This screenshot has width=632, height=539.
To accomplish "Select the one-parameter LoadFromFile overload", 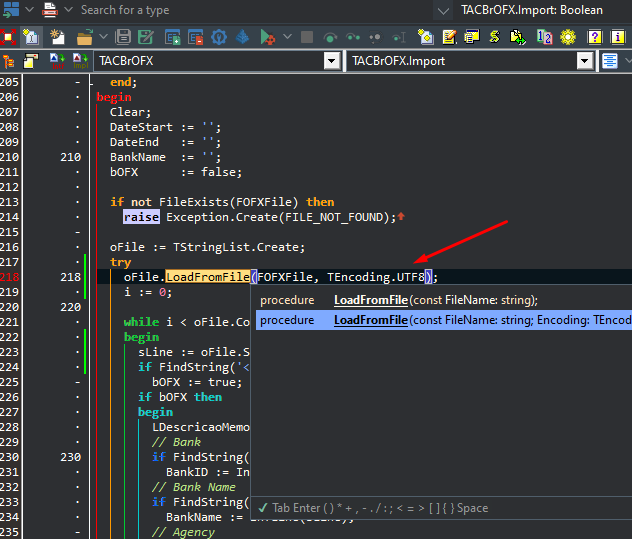I will click(x=444, y=300).
